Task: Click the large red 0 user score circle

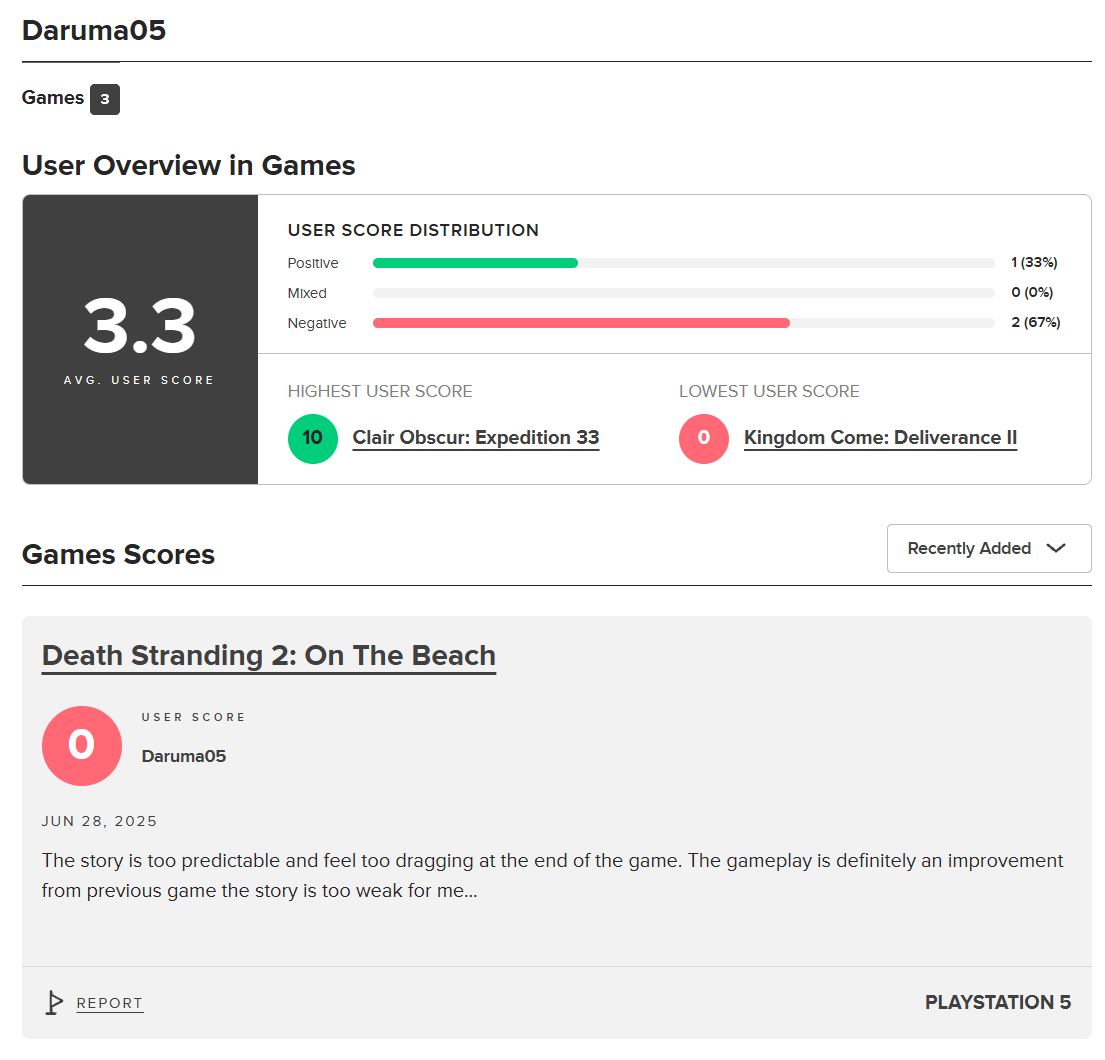Action: [x=82, y=746]
